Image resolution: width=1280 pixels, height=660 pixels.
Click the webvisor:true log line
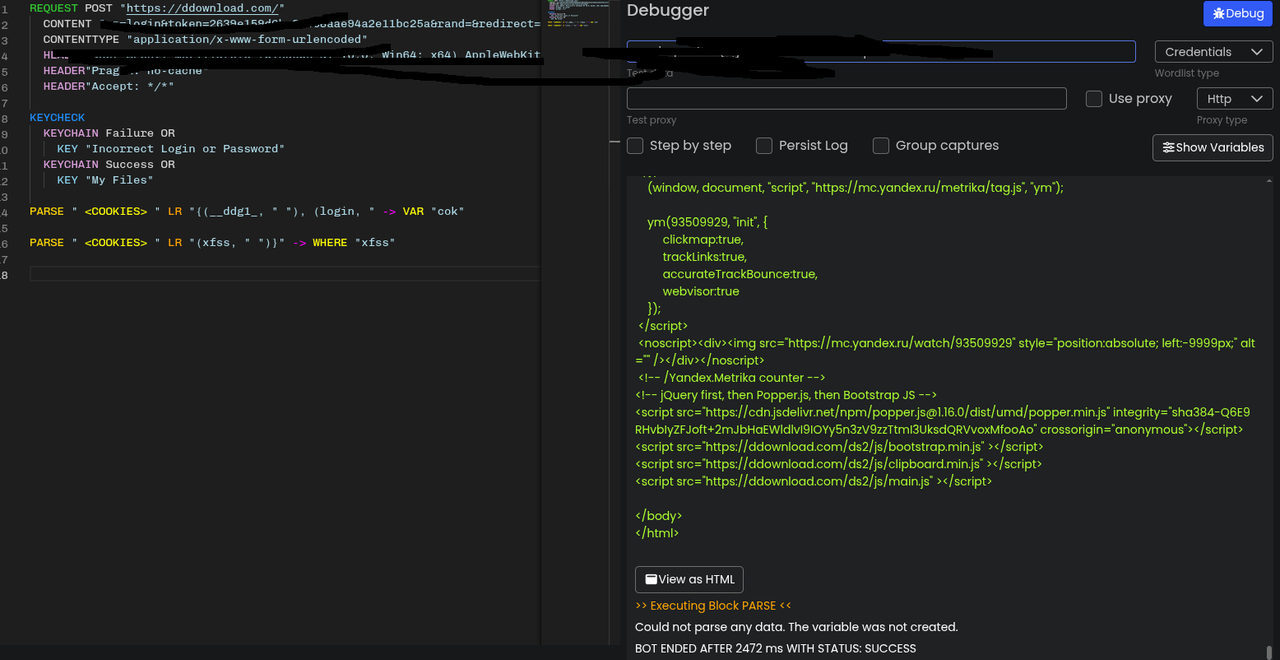701,291
